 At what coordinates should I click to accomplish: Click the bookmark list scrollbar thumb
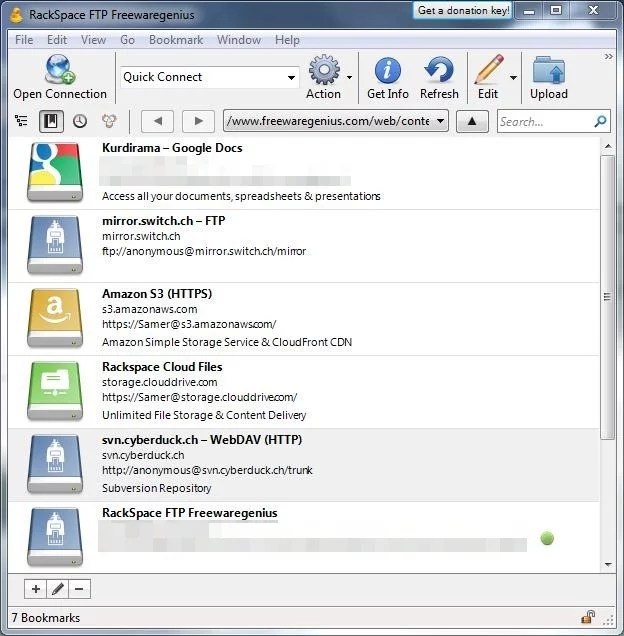click(607, 297)
